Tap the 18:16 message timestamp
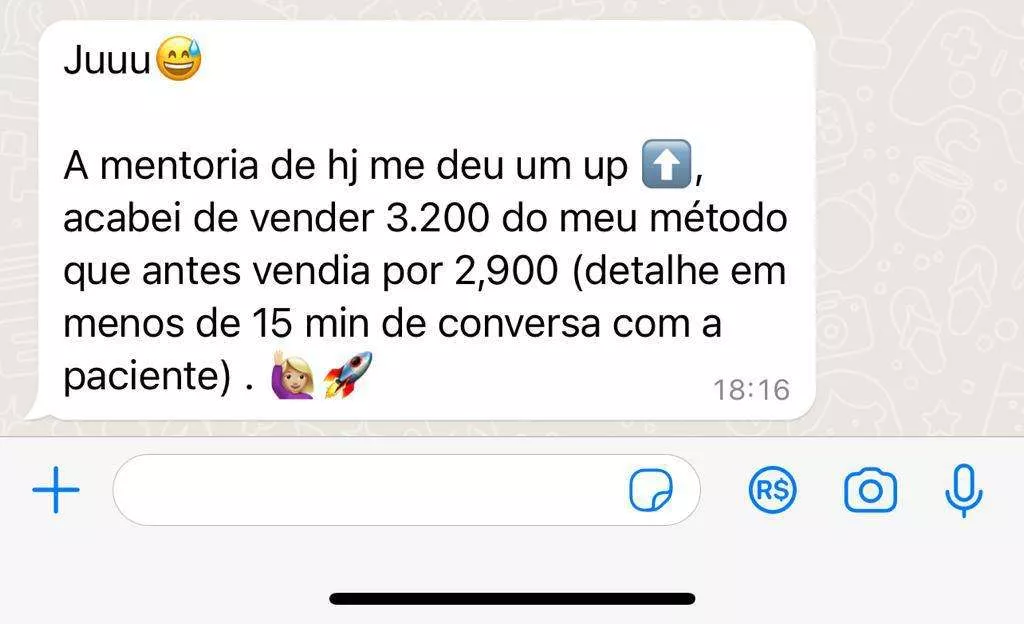This screenshot has width=1024, height=624. (752, 390)
